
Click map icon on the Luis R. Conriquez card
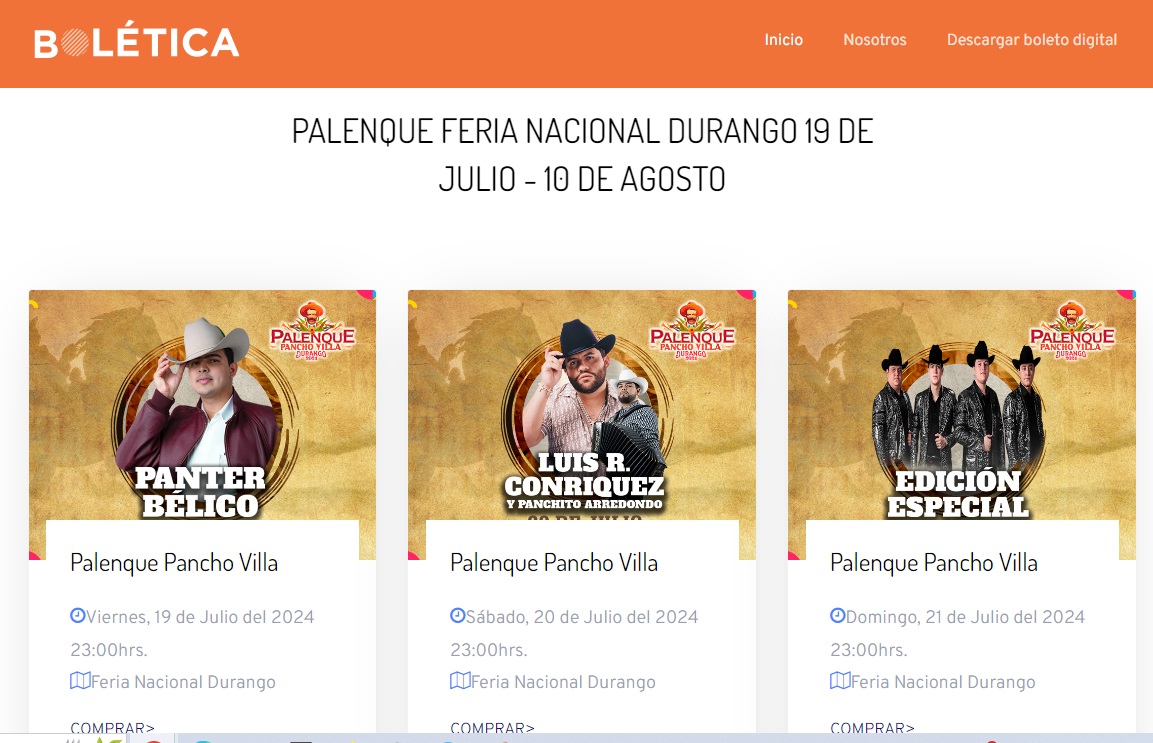click(x=460, y=680)
